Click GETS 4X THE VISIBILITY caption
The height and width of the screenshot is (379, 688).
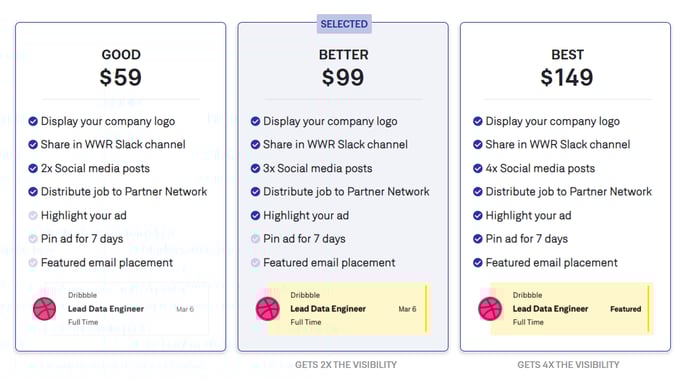pos(568,365)
